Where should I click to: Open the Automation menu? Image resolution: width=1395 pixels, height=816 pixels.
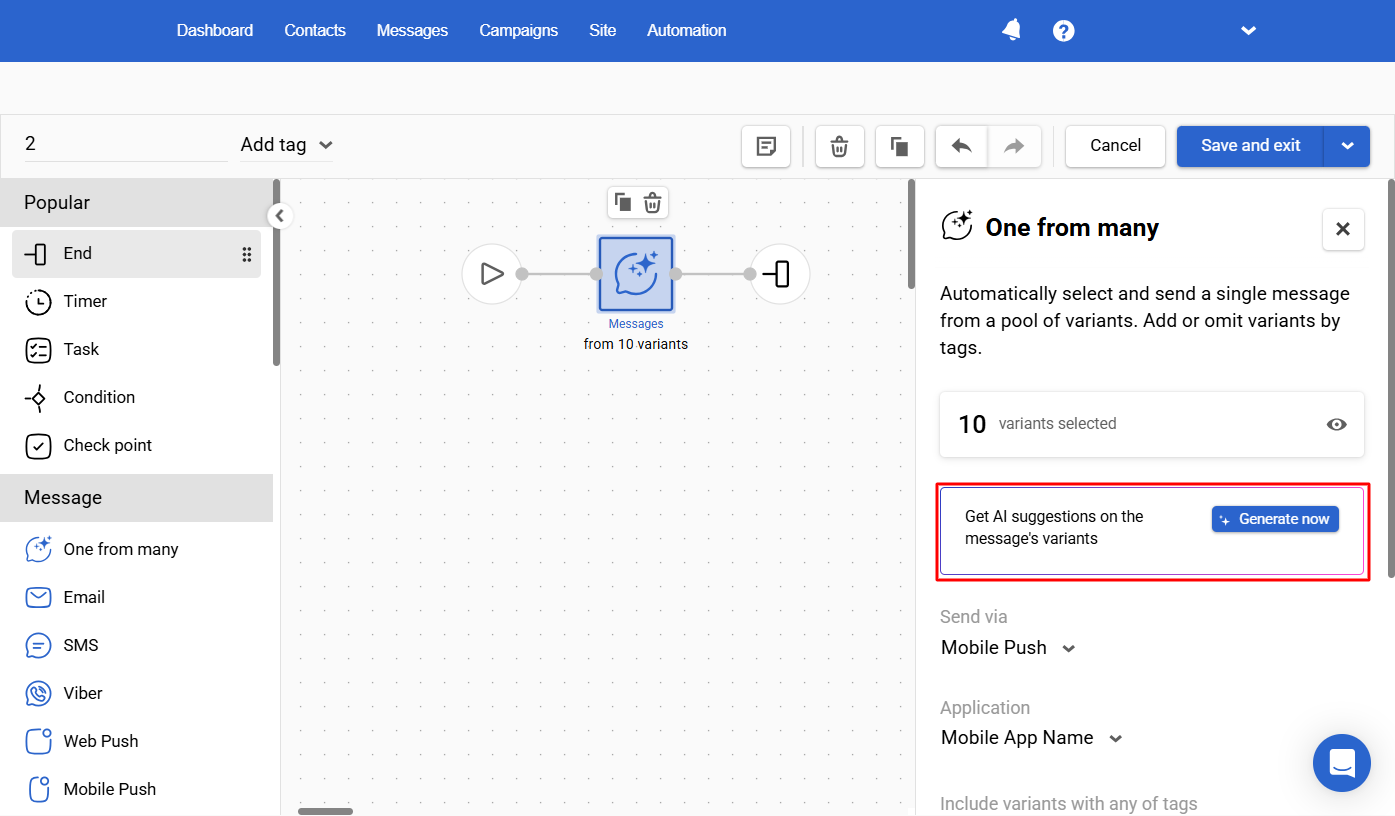pyautogui.click(x=687, y=31)
